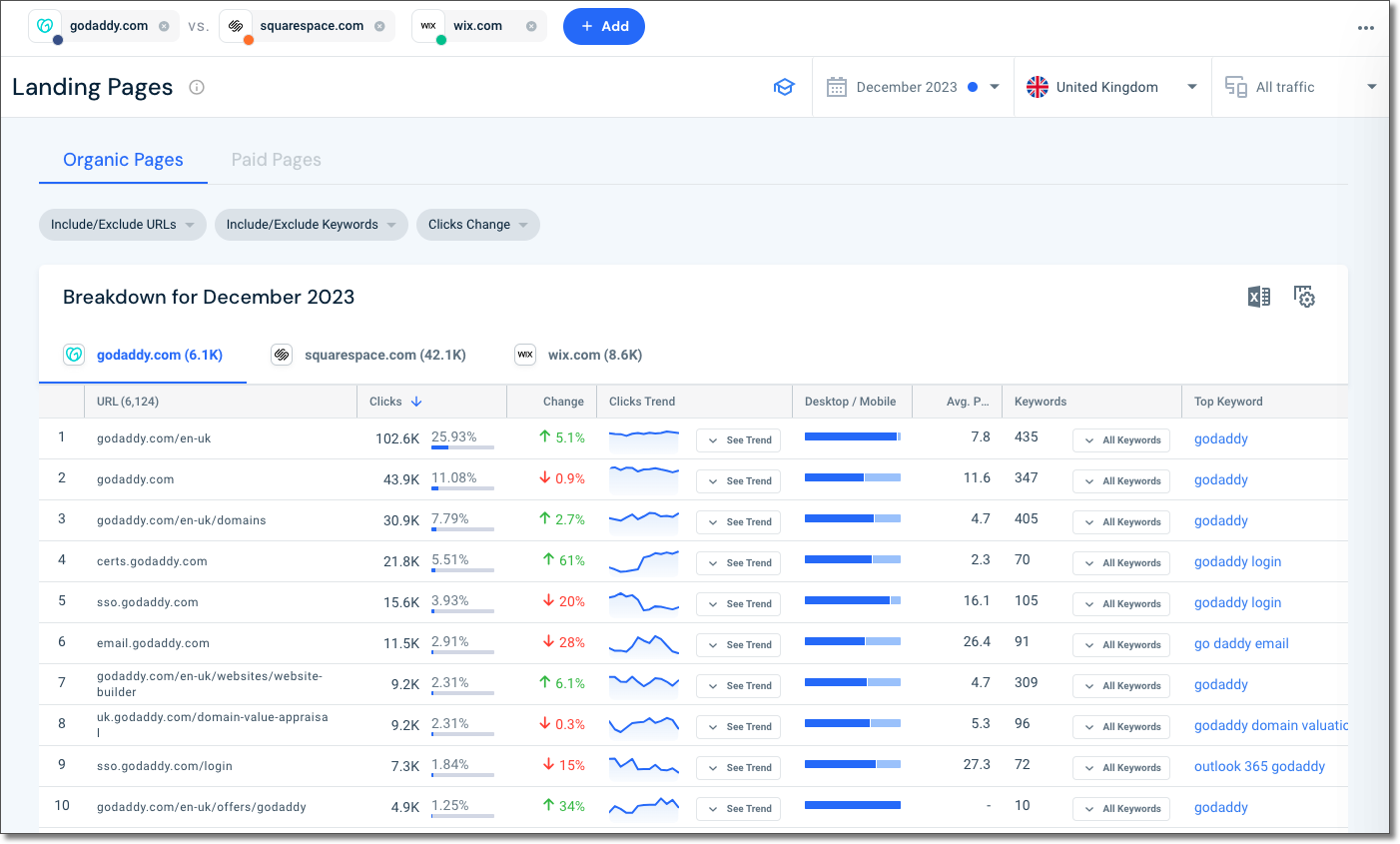Remove wix.com from comparison
The height and width of the screenshot is (844, 1400).
coord(531,26)
